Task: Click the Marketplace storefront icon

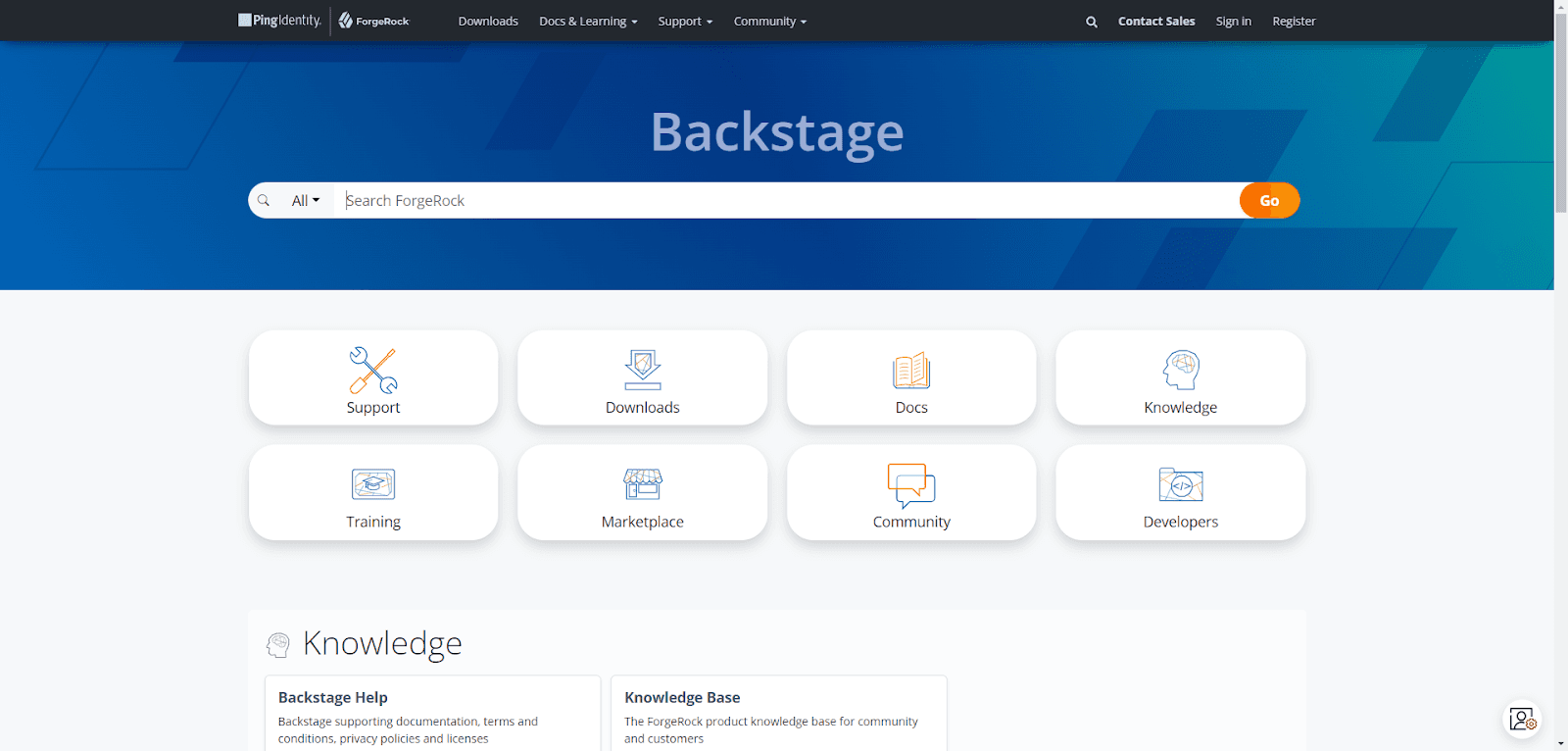Action: 643,484
